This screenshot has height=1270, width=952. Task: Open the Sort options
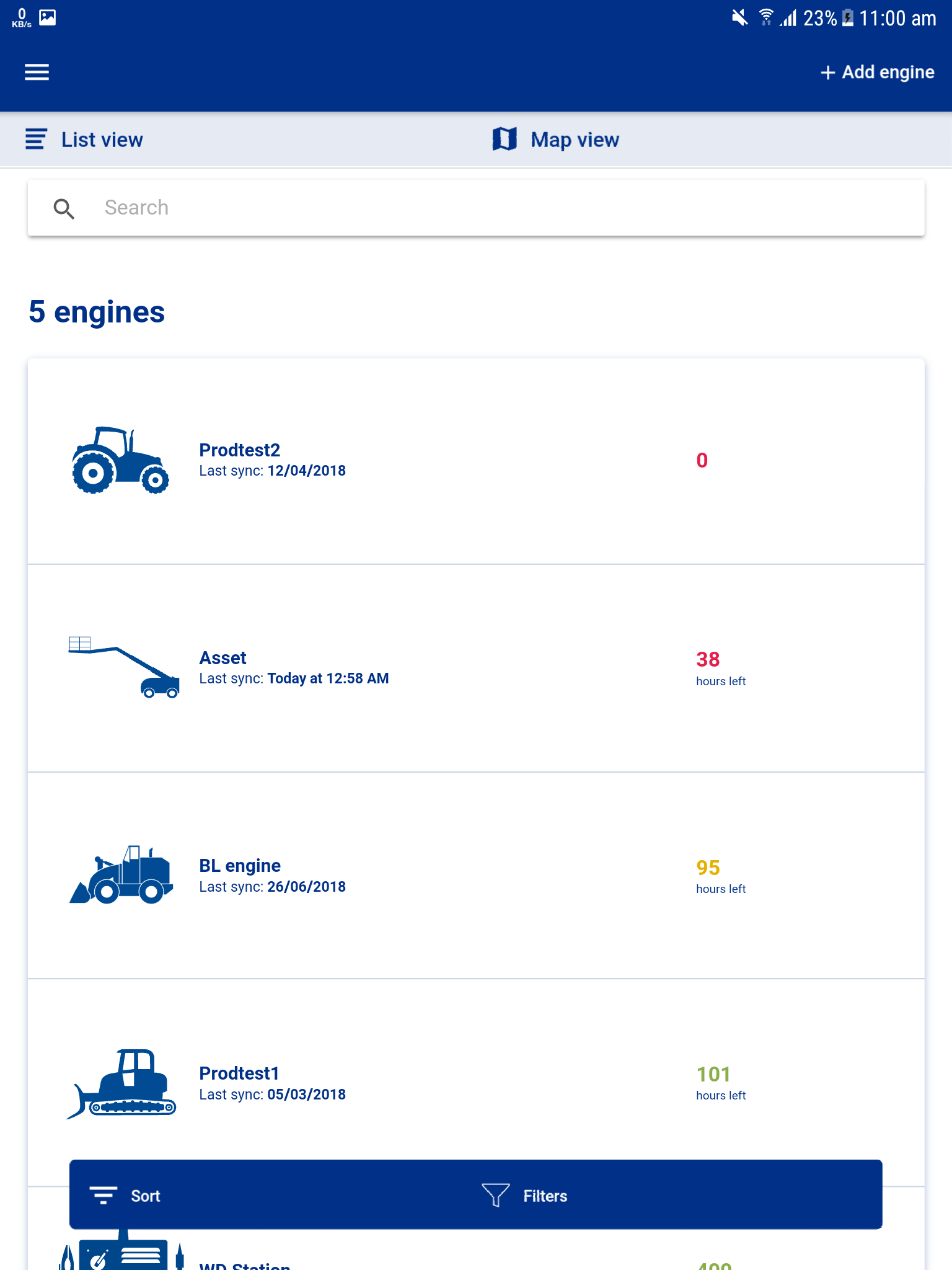[125, 1195]
